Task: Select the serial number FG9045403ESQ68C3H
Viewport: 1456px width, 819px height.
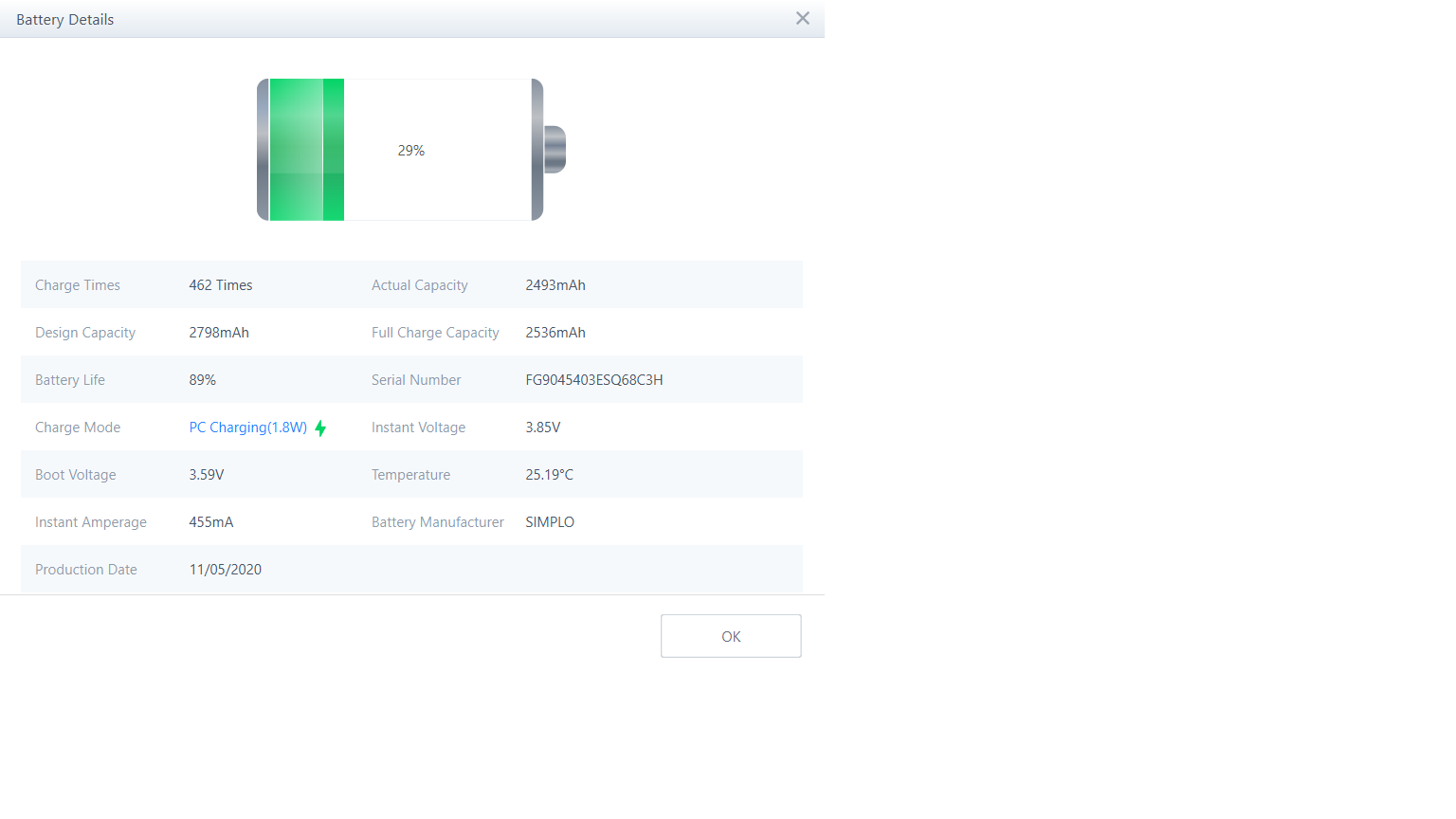Action: point(593,380)
